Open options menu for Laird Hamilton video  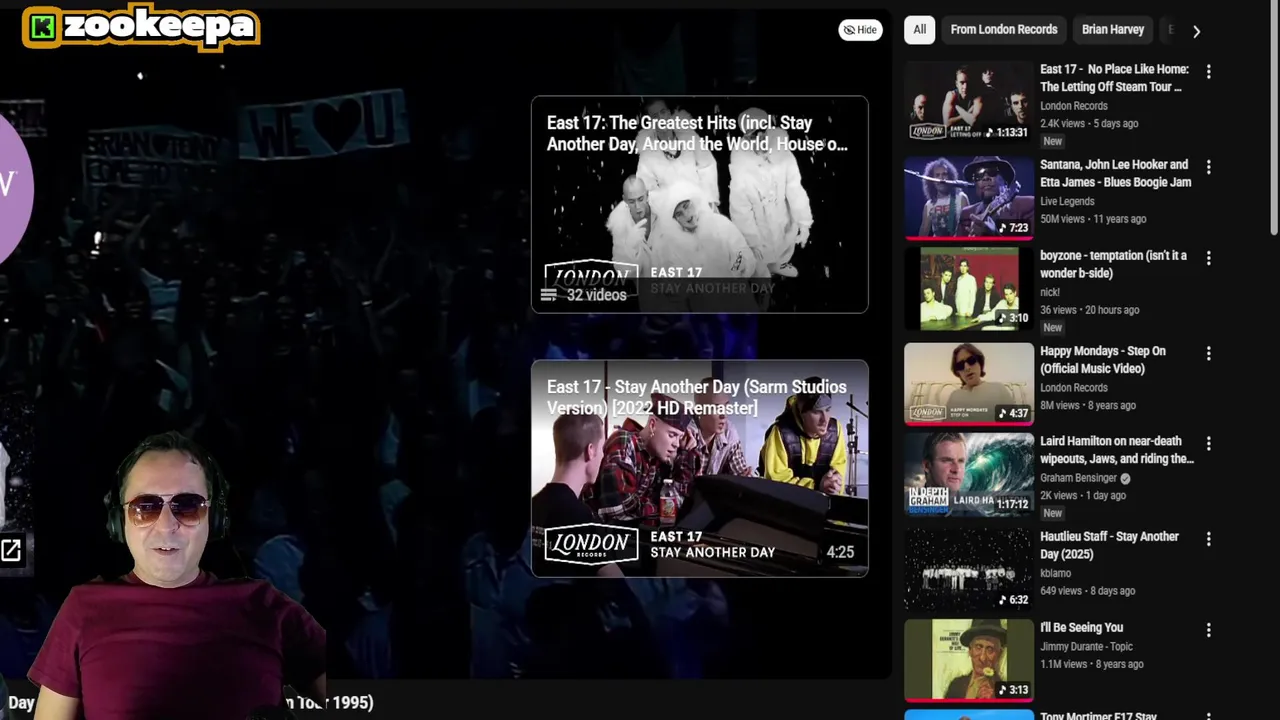pos(1208,444)
